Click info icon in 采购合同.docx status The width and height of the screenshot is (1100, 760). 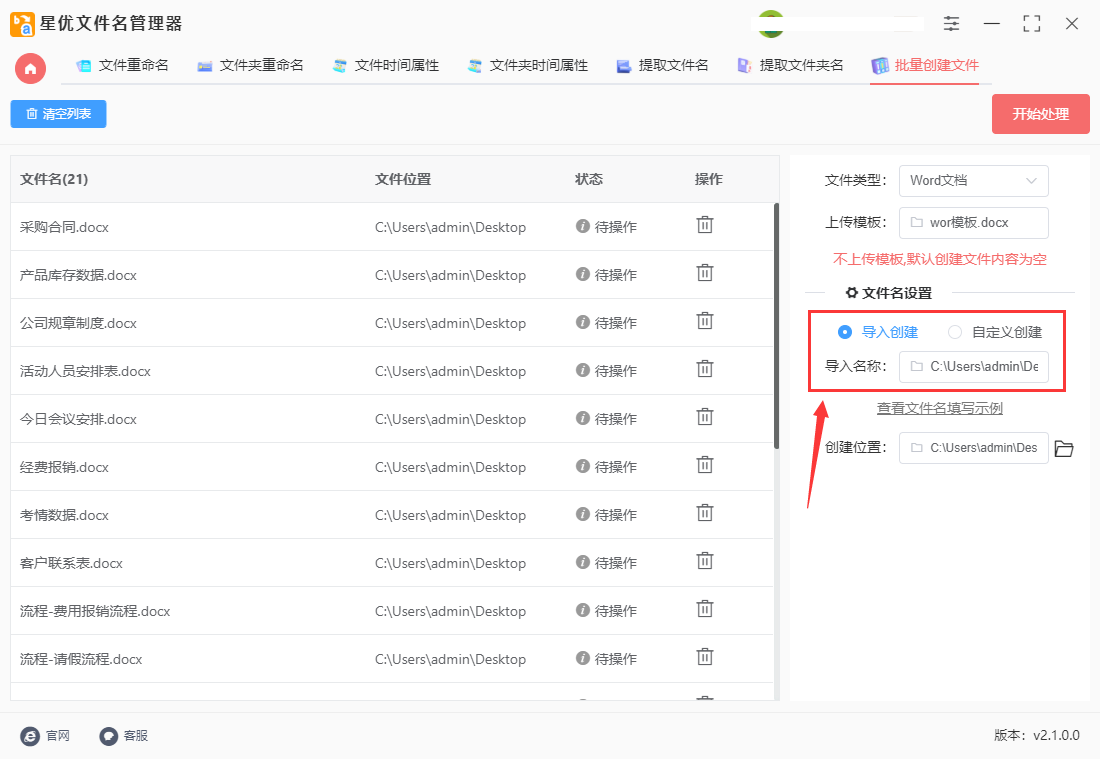582,226
